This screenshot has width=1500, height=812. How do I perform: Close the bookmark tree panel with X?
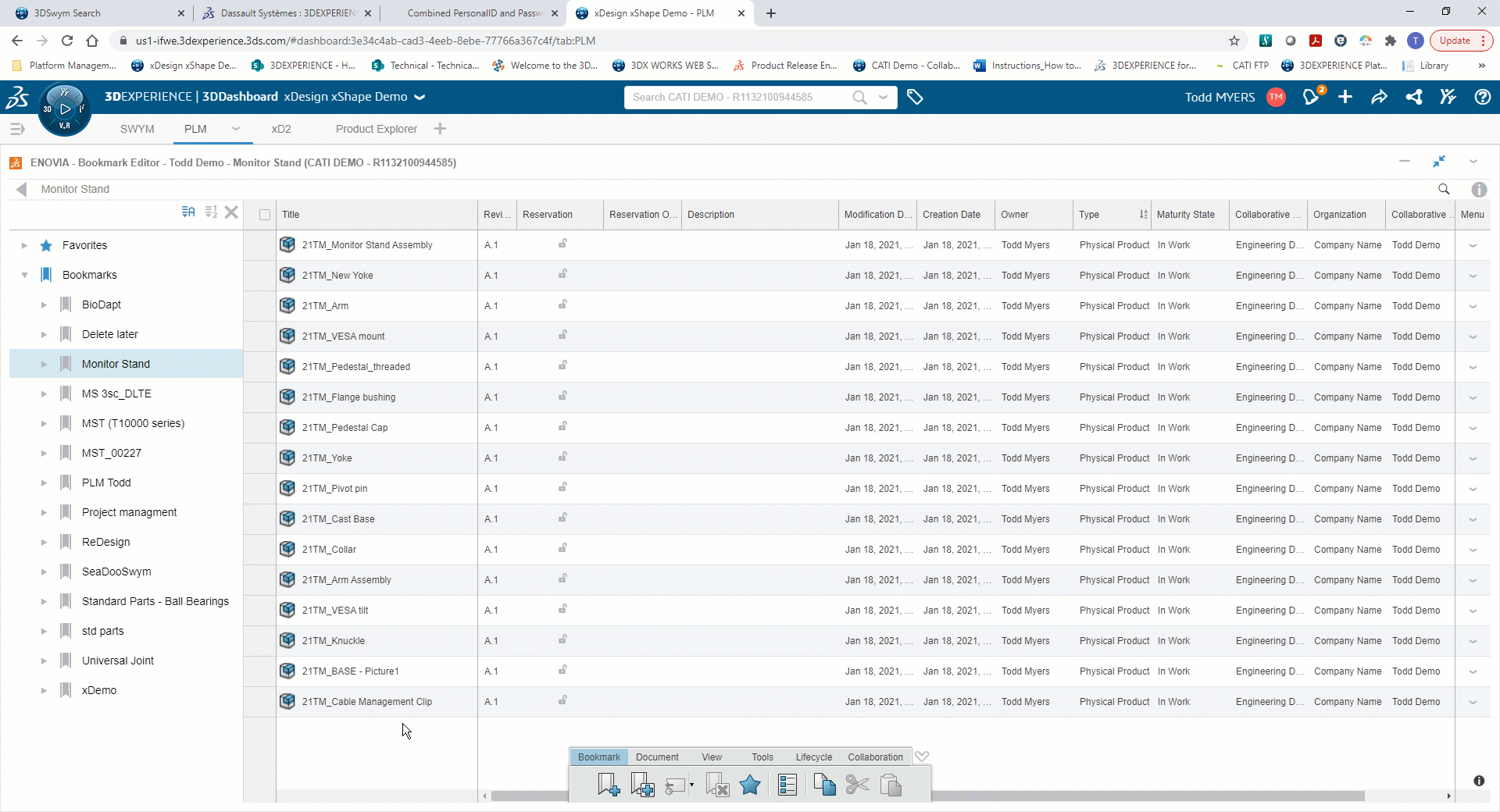(231, 212)
